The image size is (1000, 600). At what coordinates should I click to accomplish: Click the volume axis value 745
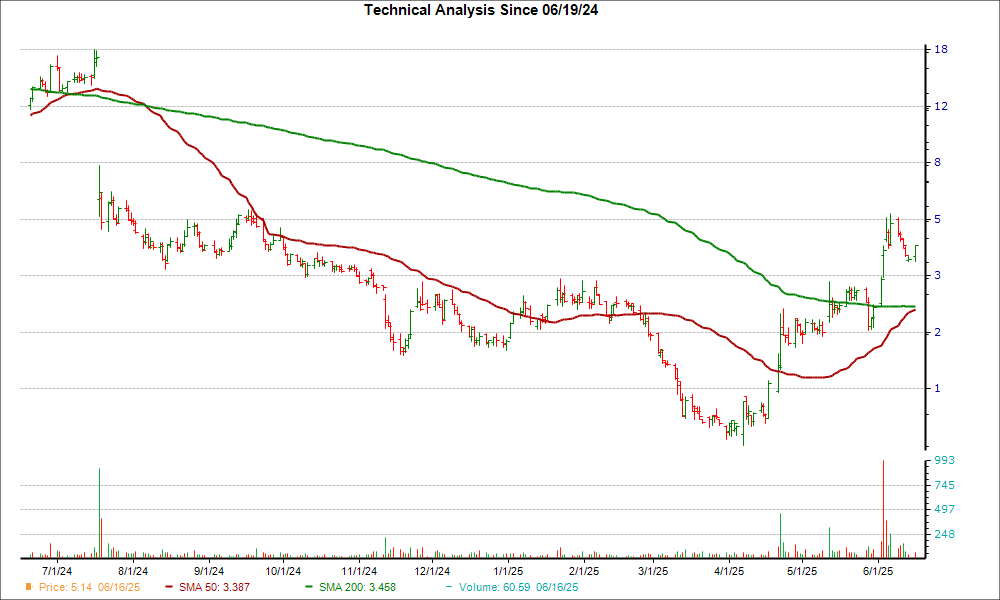click(x=945, y=485)
